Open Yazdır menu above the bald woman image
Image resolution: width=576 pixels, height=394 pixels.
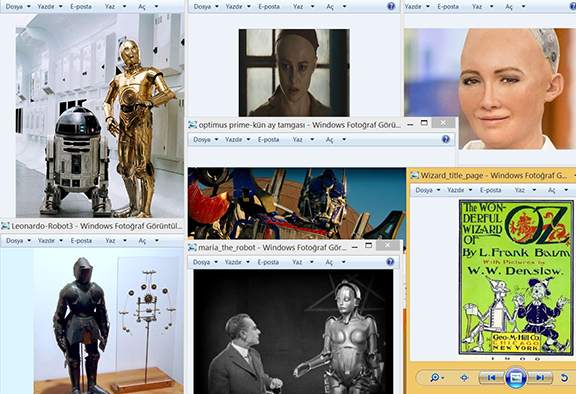[x=237, y=7]
